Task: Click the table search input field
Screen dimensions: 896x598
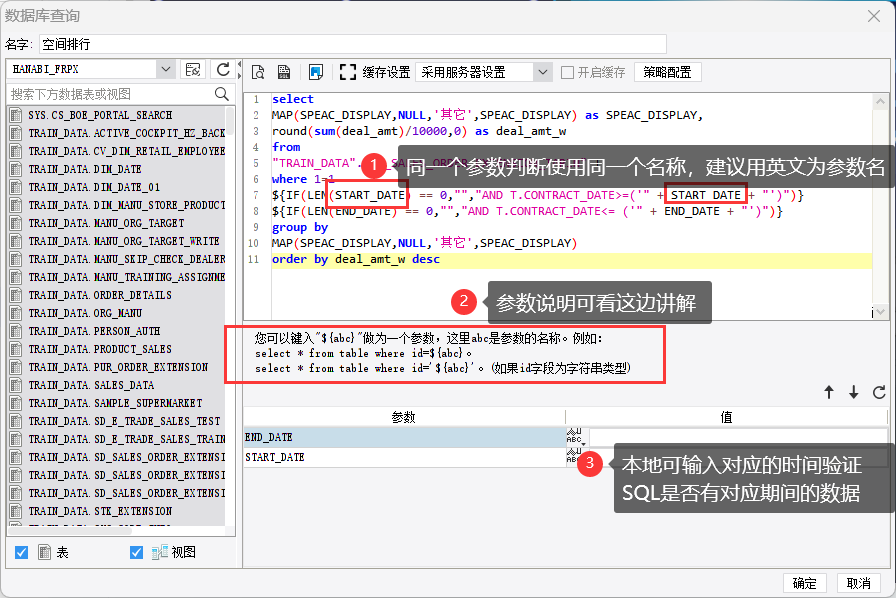Action: 110,94
